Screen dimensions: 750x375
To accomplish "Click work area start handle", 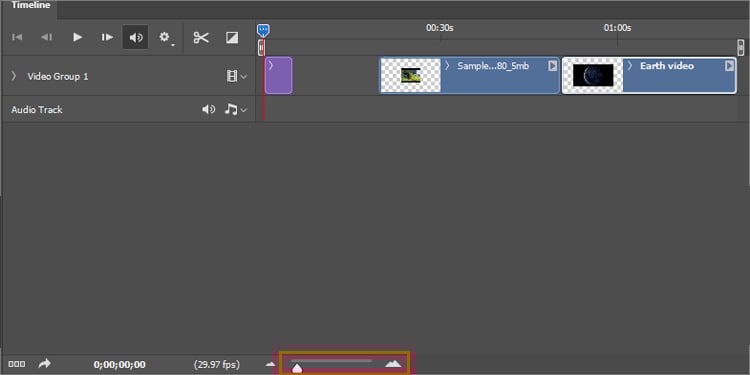I will pyautogui.click(x=261, y=47).
